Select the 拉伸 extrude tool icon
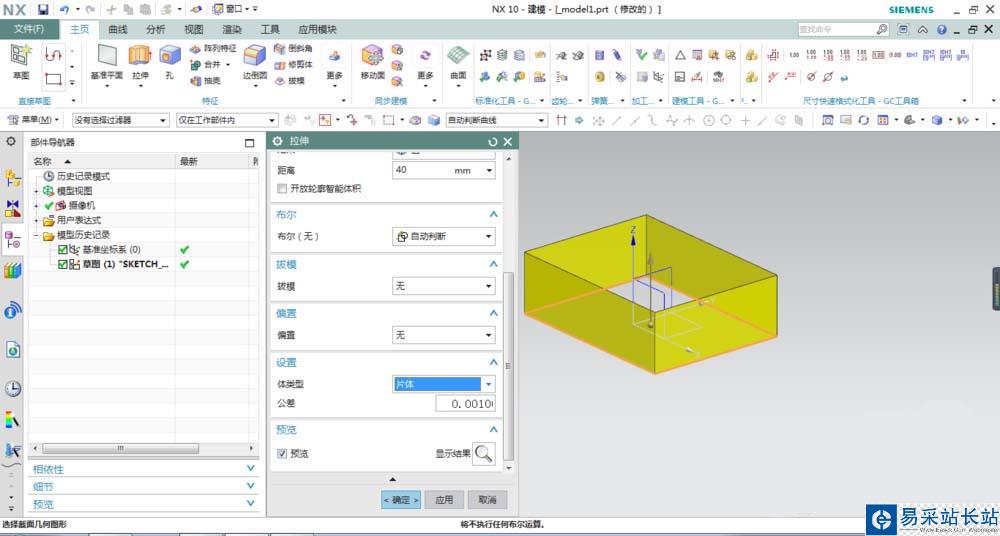Viewport: 1000px width, 536px height. (140, 56)
